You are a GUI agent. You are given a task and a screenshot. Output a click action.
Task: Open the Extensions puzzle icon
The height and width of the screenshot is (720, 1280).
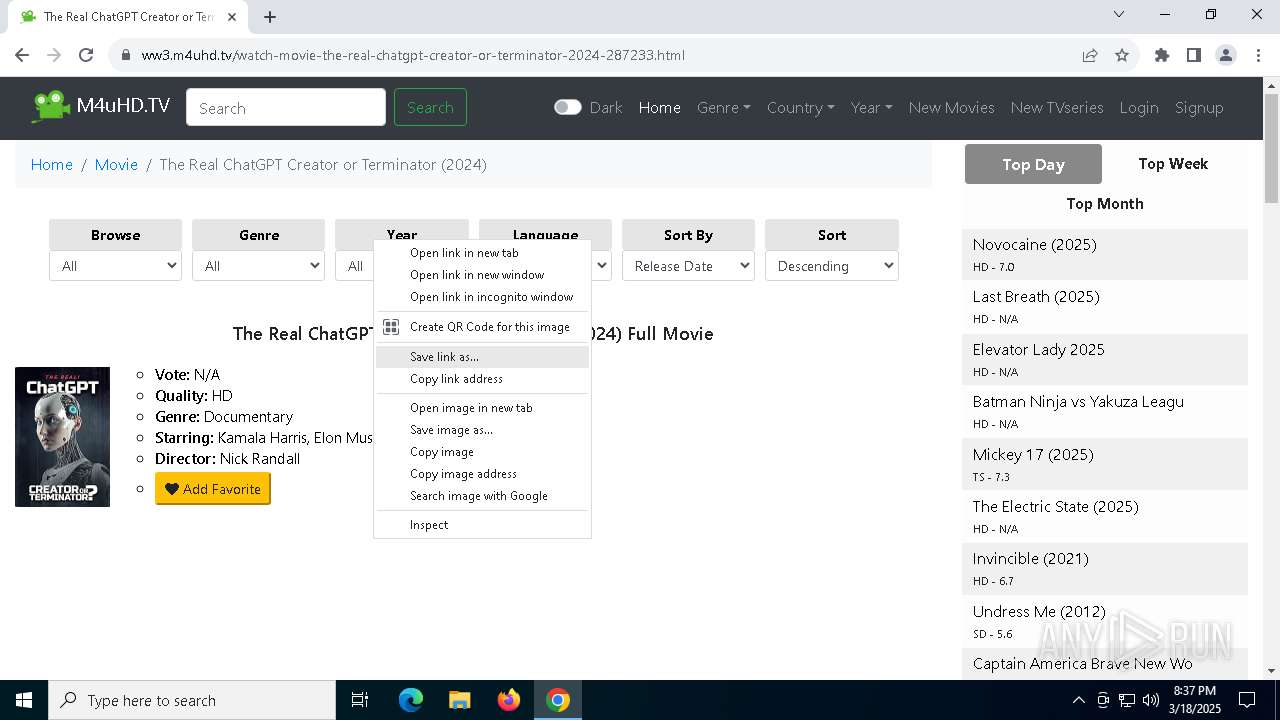tap(1161, 55)
